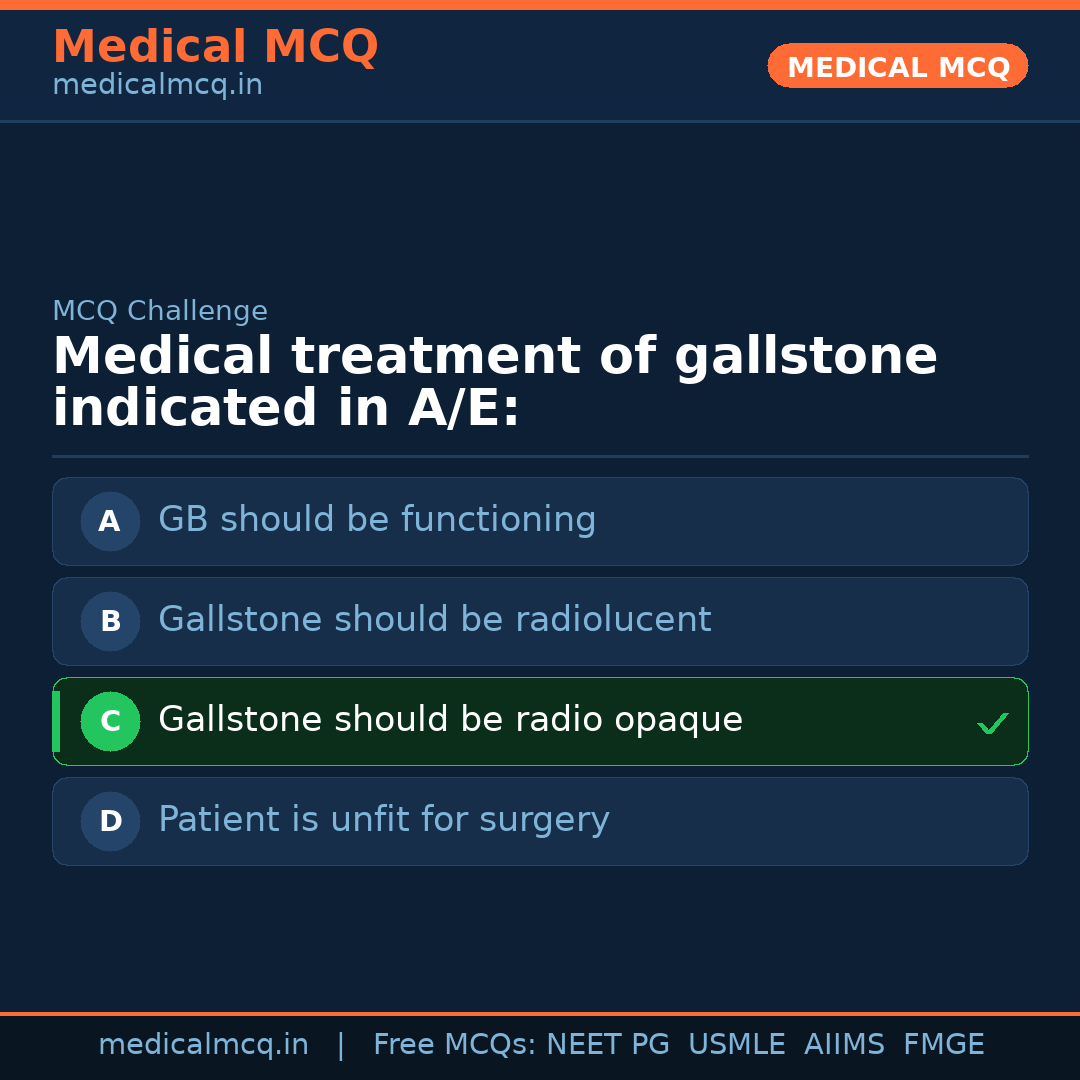Click 'Free MCQs' footer text
Viewport: 1080px width, 1080px height.
click(454, 1045)
